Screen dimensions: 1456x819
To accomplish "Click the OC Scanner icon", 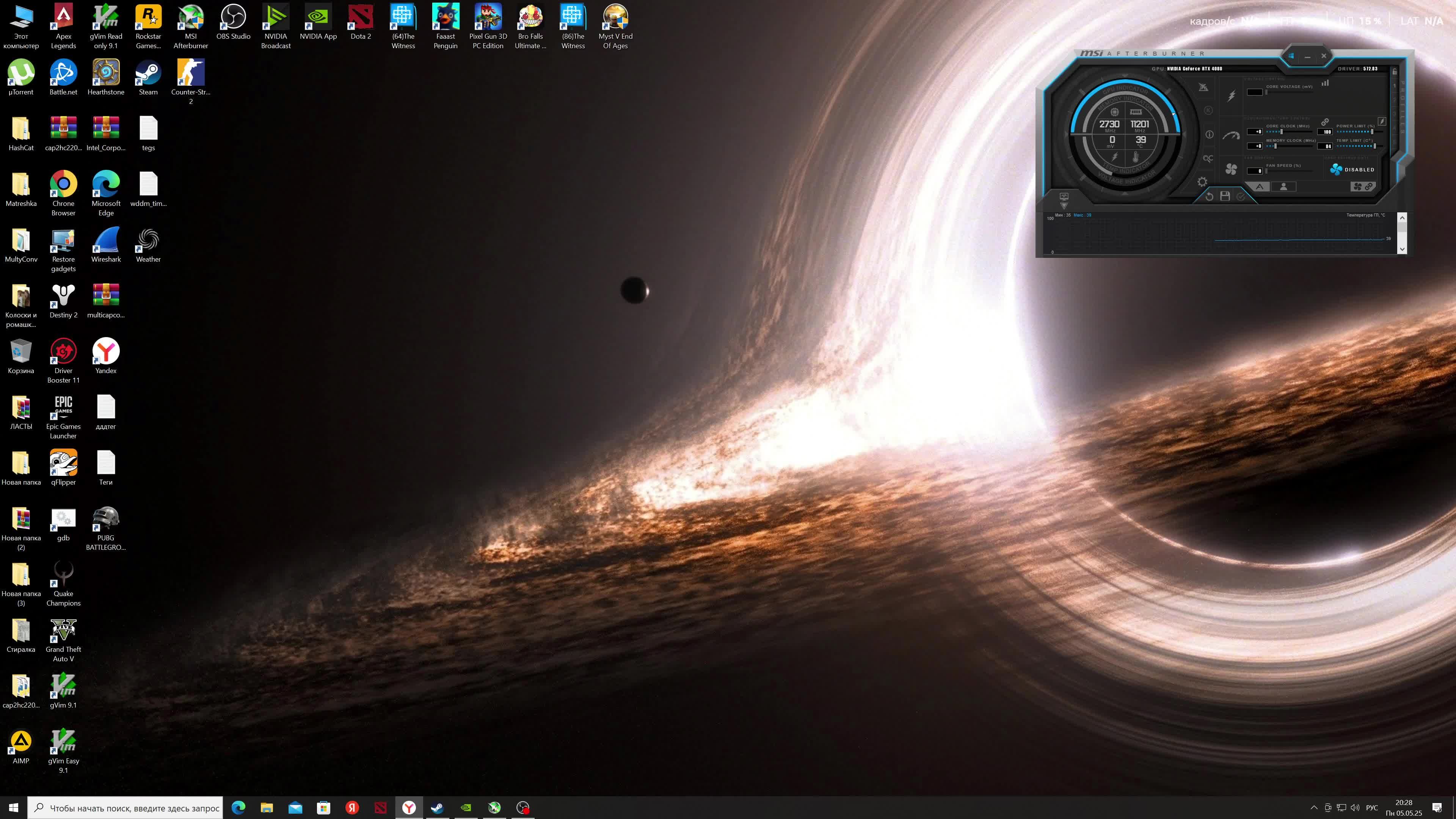I will point(1208,159).
